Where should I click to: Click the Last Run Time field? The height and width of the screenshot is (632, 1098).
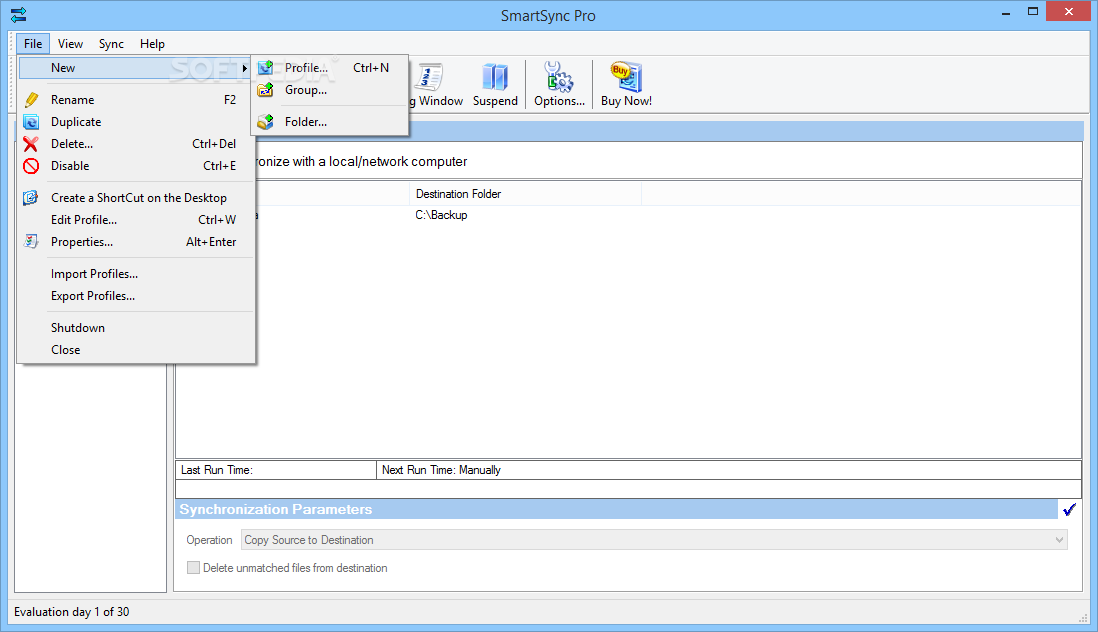[x=276, y=470]
